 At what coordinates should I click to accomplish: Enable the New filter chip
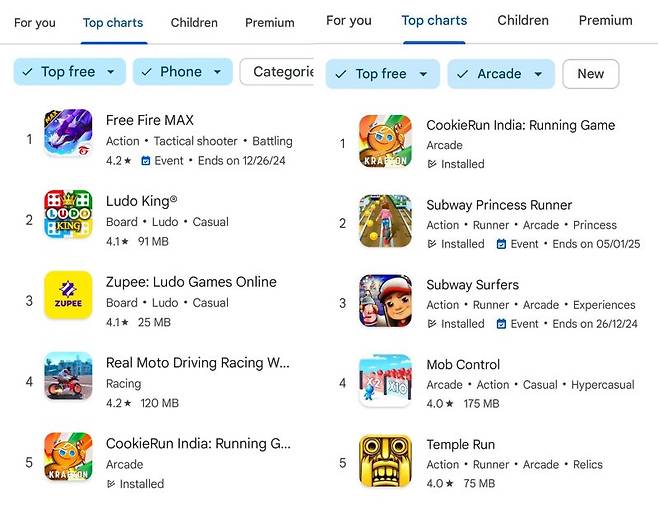pos(590,73)
